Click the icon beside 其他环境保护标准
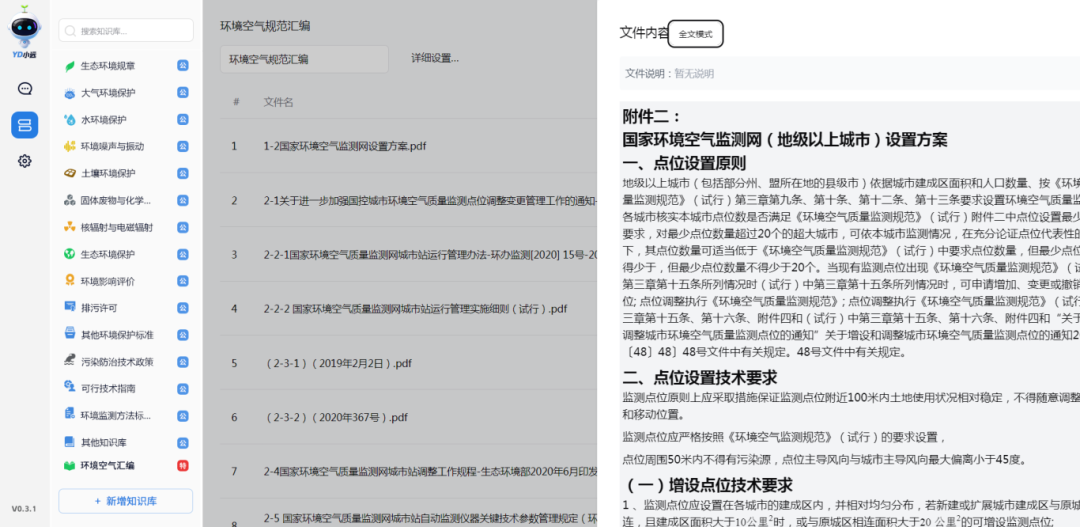This screenshot has width=1080, height=527. (70, 334)
